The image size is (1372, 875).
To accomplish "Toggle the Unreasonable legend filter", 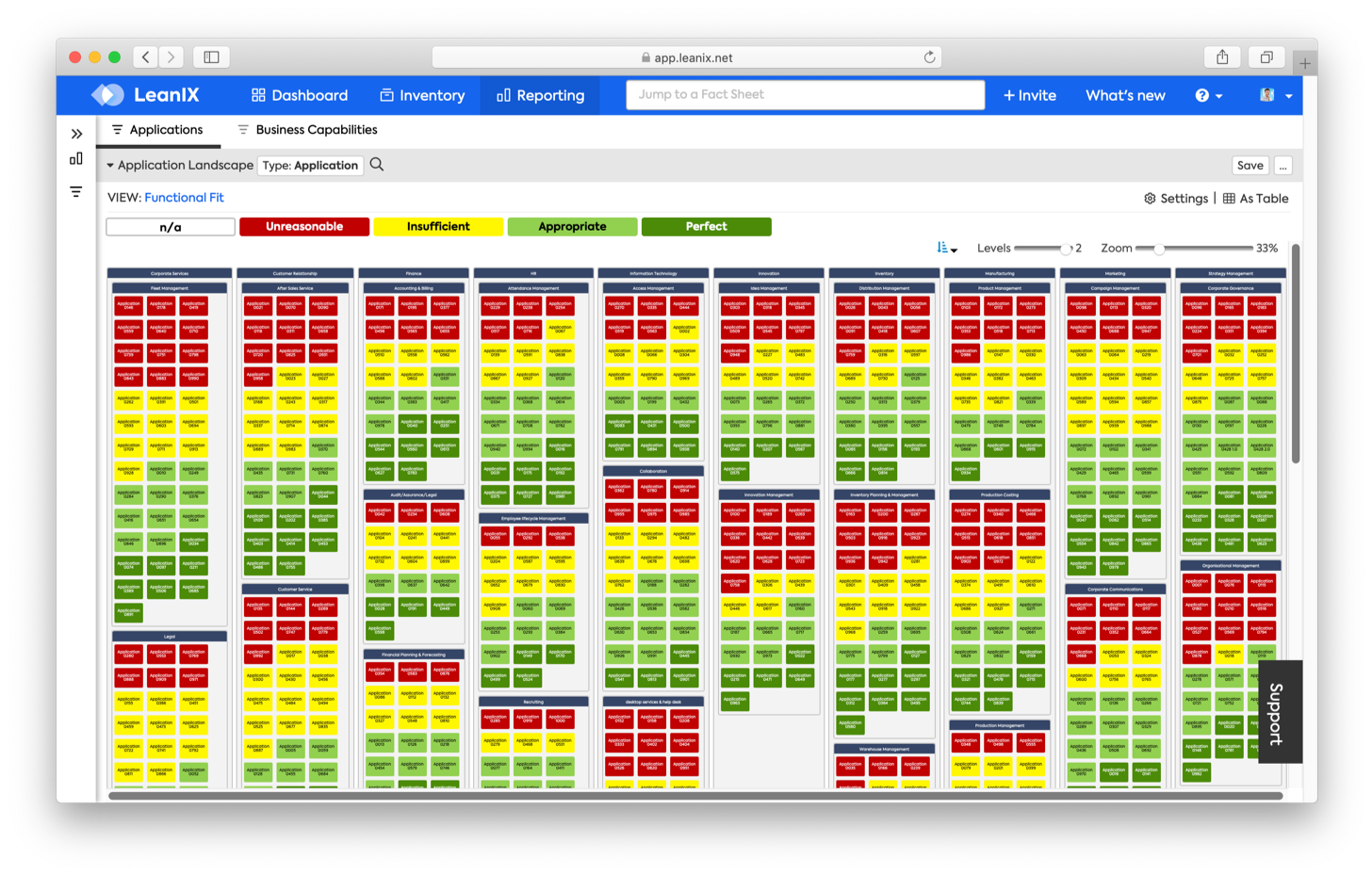I will [304, 227].
